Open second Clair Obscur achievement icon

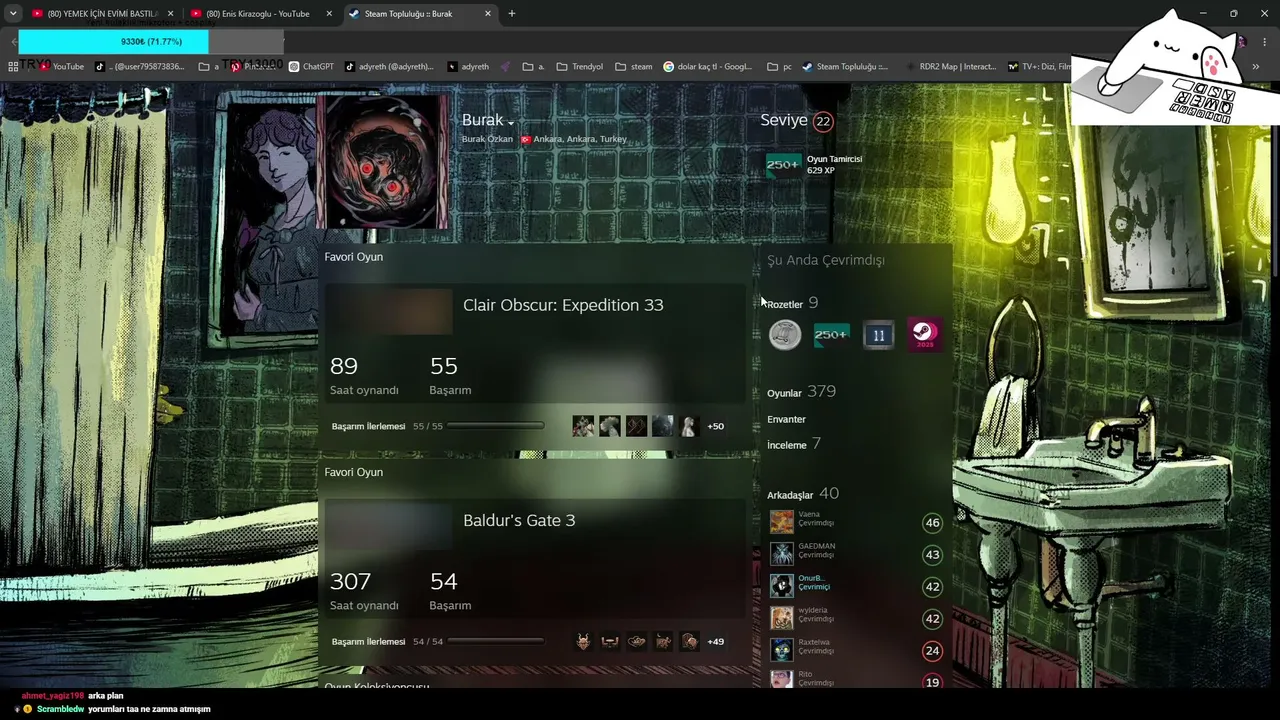tap(610, 426)
